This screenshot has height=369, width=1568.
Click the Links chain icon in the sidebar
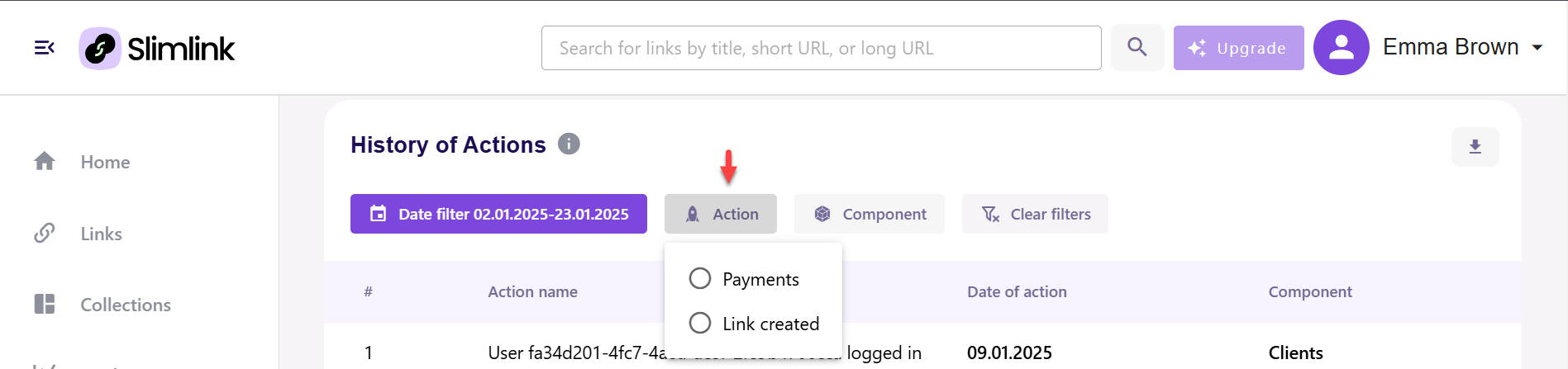(x=45, y=233)
